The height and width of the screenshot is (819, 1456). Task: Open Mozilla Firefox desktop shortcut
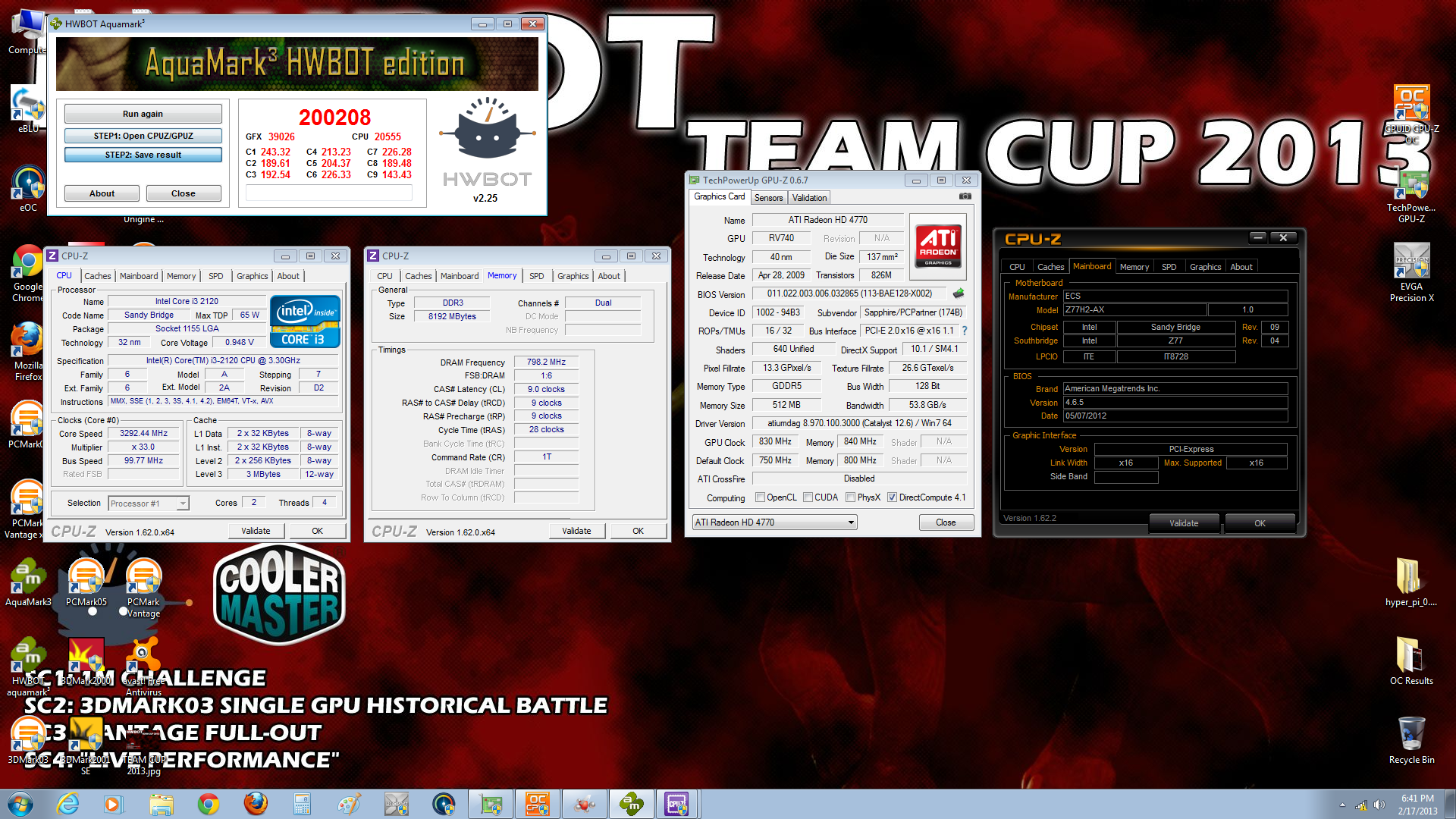pos(28,352)
